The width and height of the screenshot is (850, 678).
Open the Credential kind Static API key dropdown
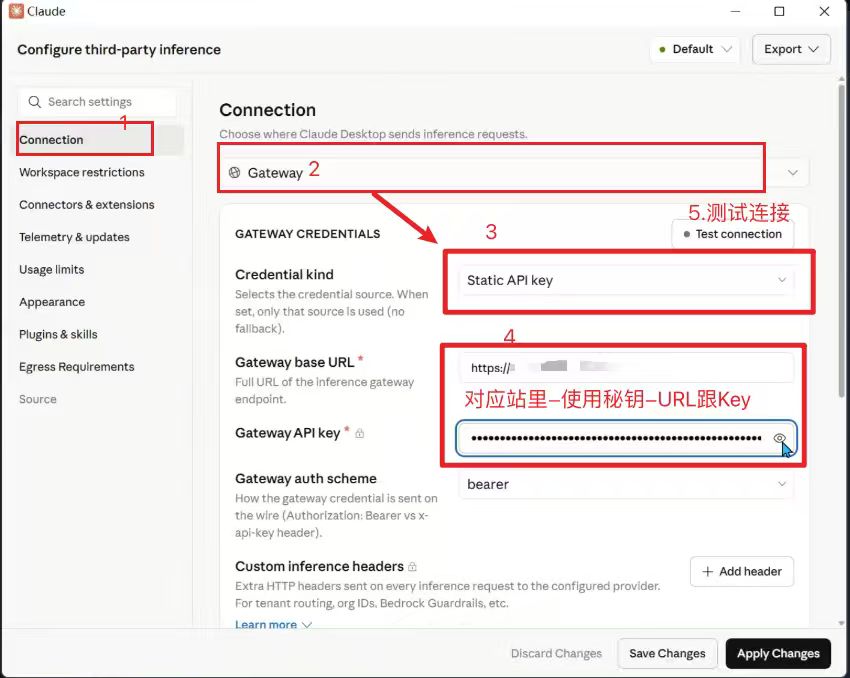pyautogui.click(x=626, y=280)
